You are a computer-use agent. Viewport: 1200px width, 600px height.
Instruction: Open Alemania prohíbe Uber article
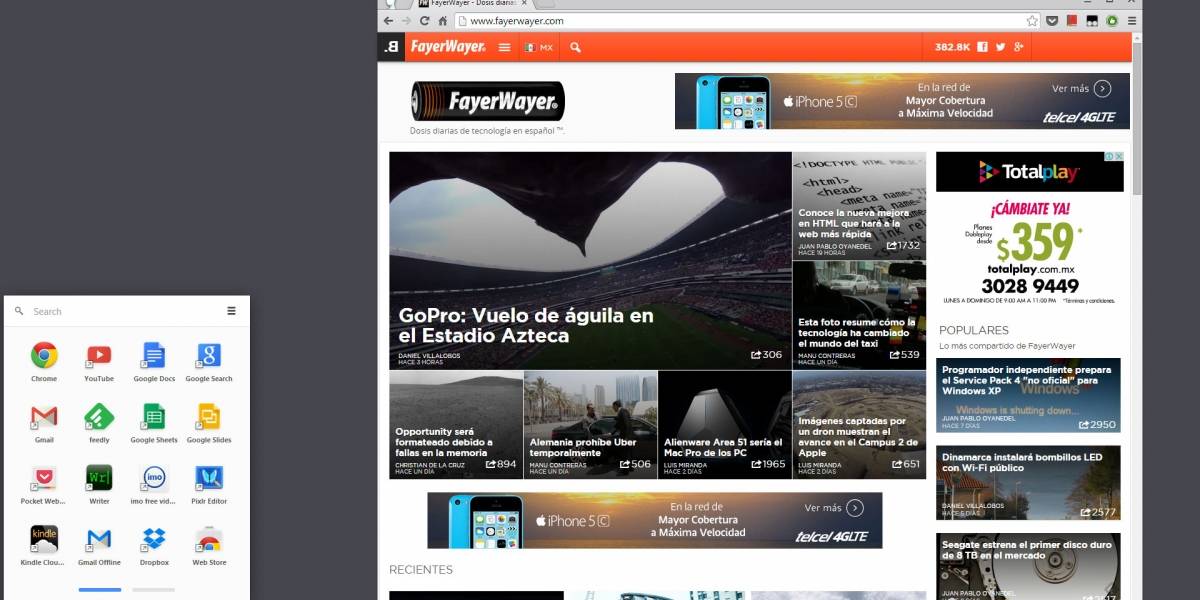click(x=590, y=425)
